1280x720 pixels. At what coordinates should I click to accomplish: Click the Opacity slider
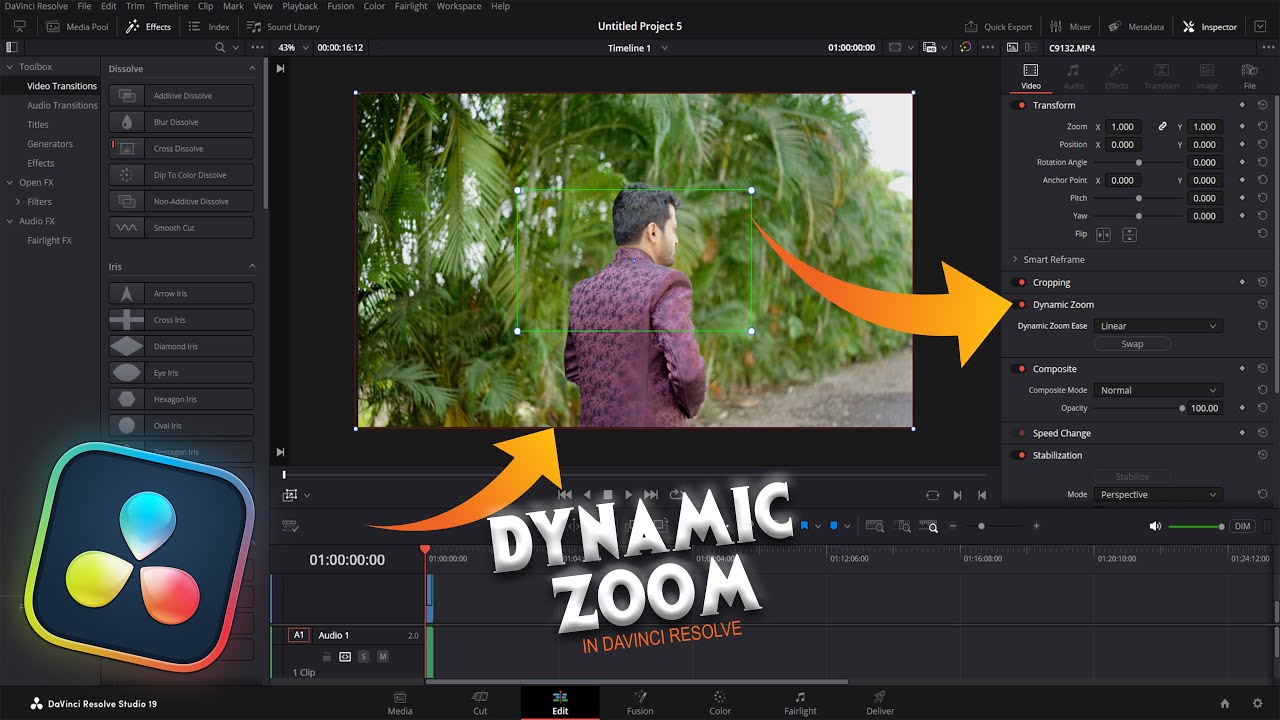click(x=1138, y=408)
